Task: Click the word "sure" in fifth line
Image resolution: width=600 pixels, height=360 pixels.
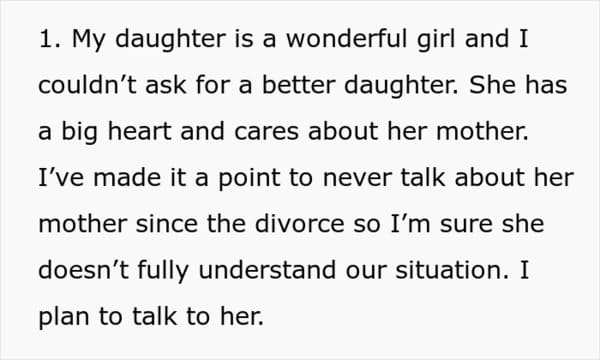Action: (466, 225)
